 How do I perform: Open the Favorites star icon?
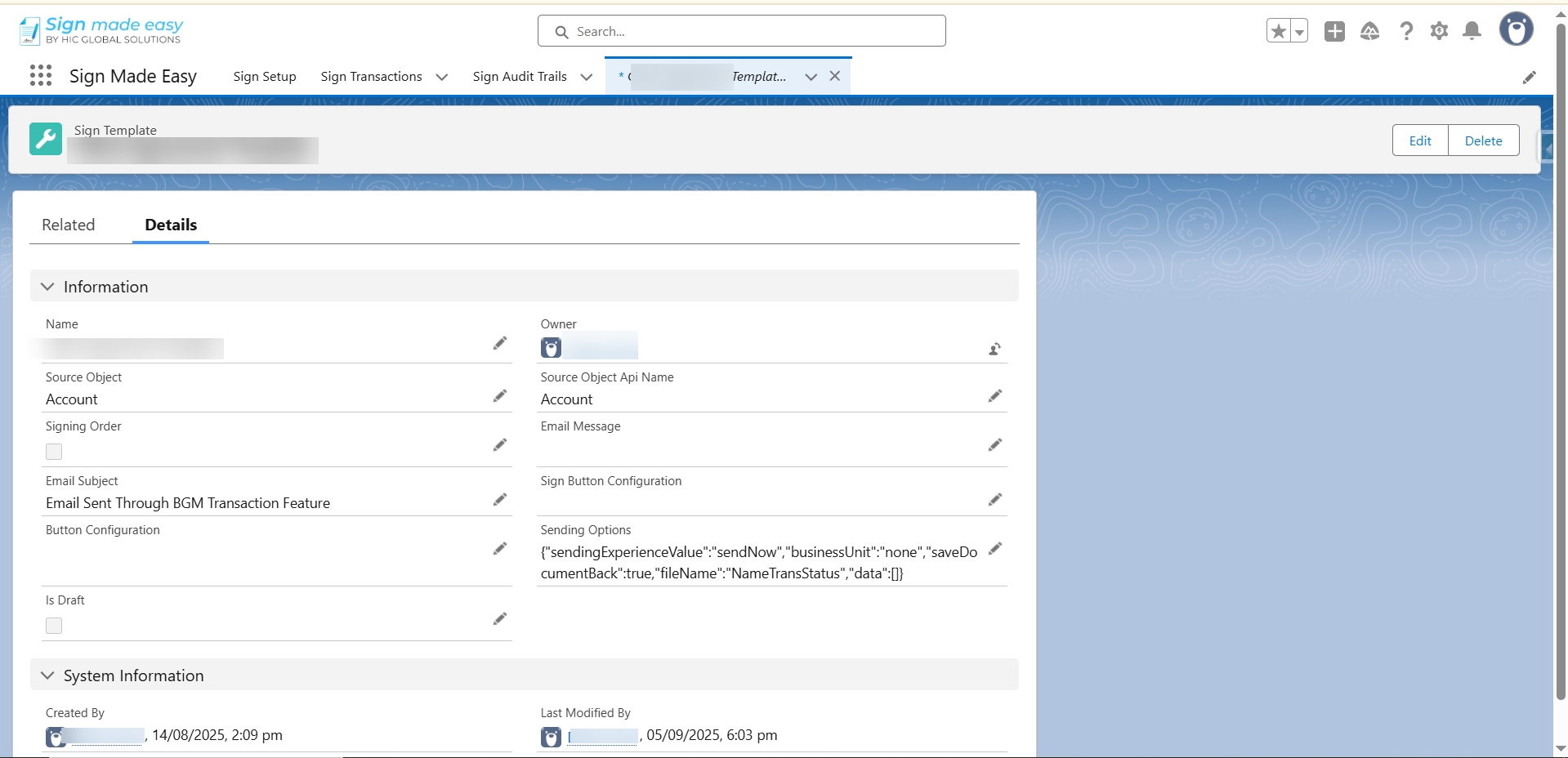[x=1279, y=31]
